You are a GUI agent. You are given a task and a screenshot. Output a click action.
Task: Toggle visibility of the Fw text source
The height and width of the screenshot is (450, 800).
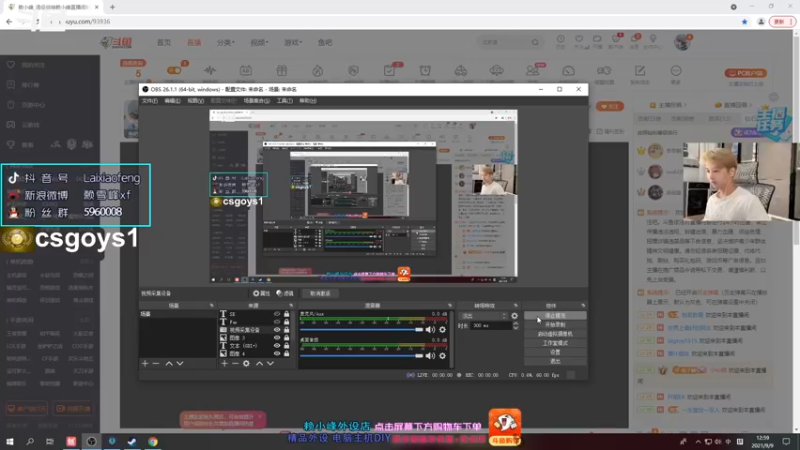277,322
